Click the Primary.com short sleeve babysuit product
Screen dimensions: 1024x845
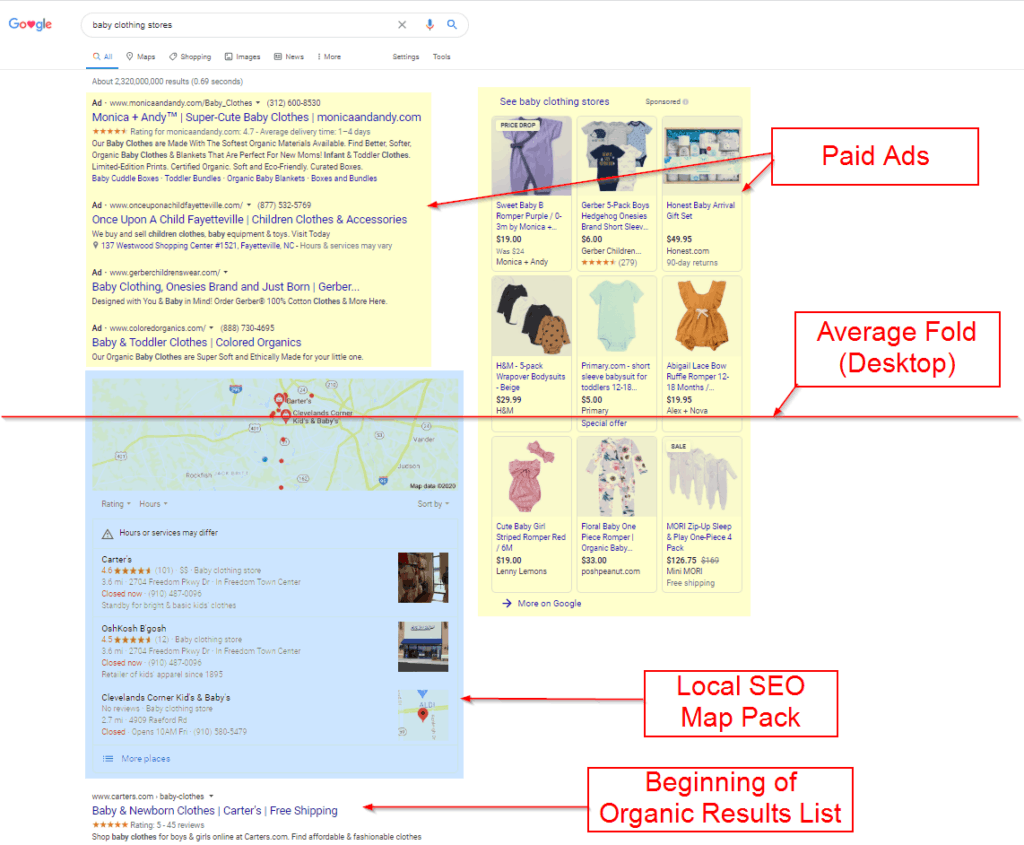(x=616, y=353)
